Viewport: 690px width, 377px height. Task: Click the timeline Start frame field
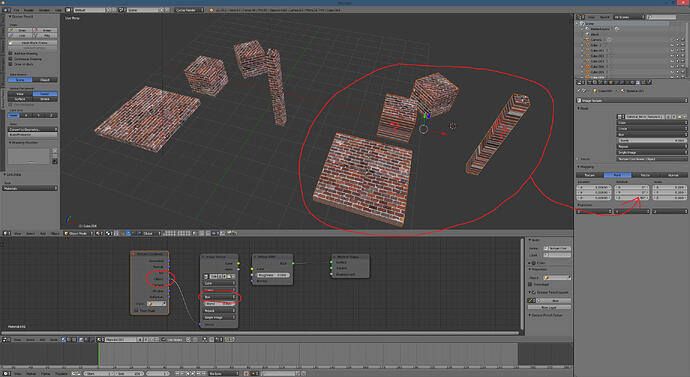pyautogui.click(x=99, y=373)
